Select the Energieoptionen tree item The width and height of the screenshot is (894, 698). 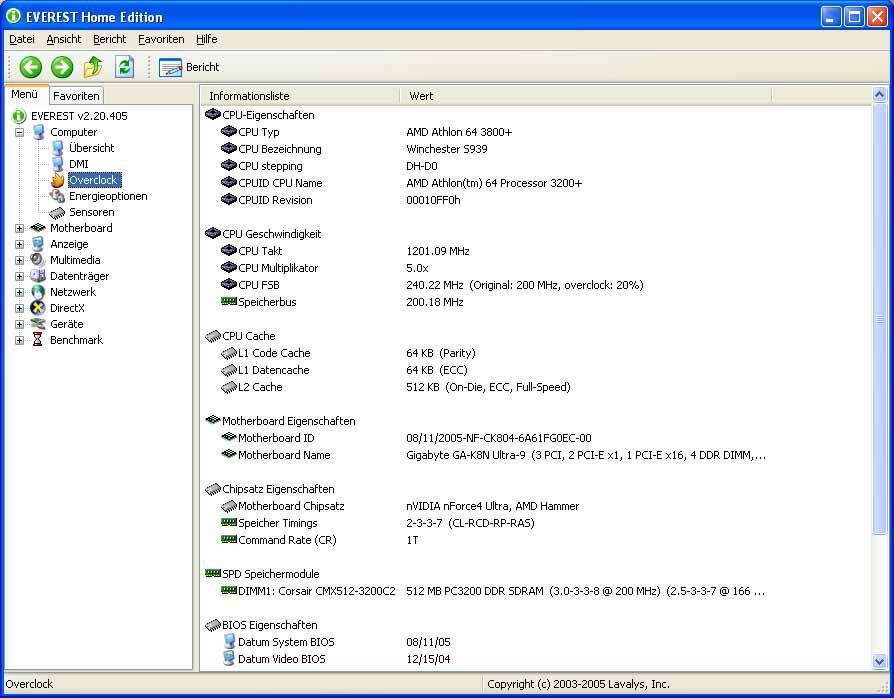108,196
